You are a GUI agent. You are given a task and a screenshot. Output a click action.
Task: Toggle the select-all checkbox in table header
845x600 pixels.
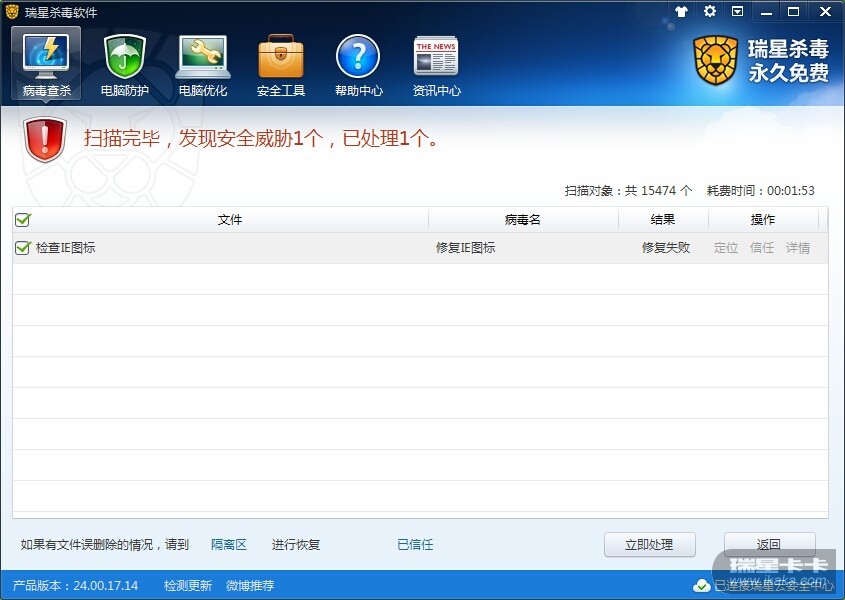(x=23, y=219)
